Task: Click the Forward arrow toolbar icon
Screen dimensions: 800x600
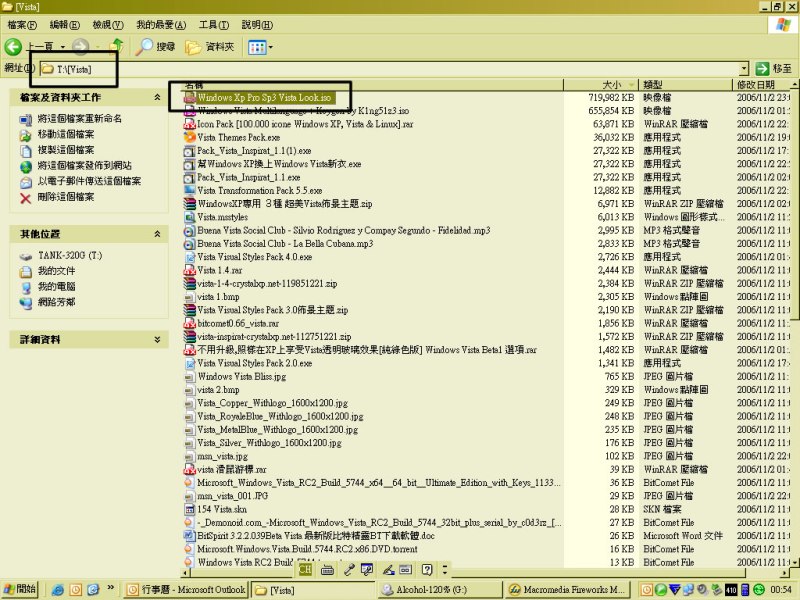Action: coord(80,47)
